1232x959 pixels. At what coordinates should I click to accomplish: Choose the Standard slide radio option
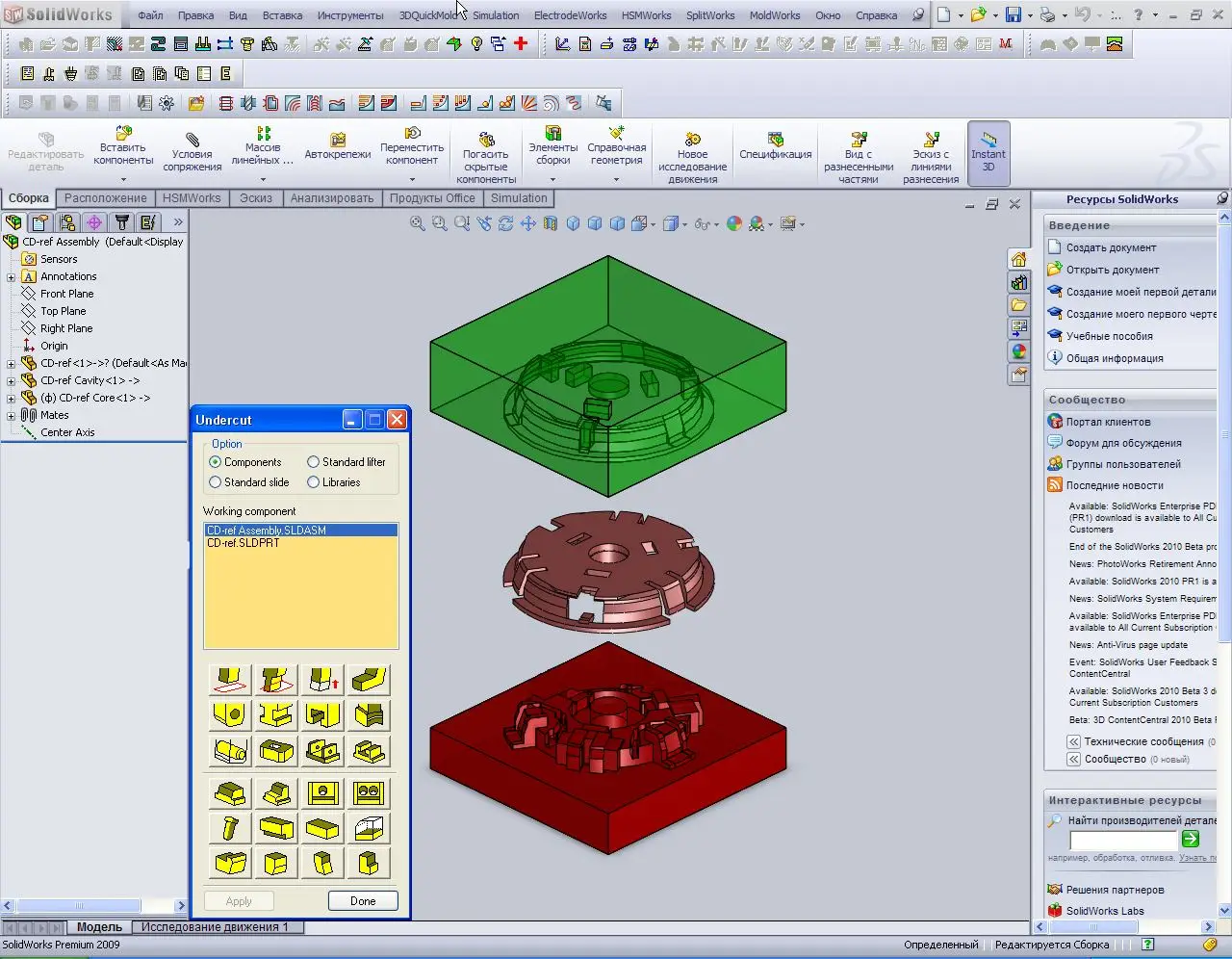216,482
